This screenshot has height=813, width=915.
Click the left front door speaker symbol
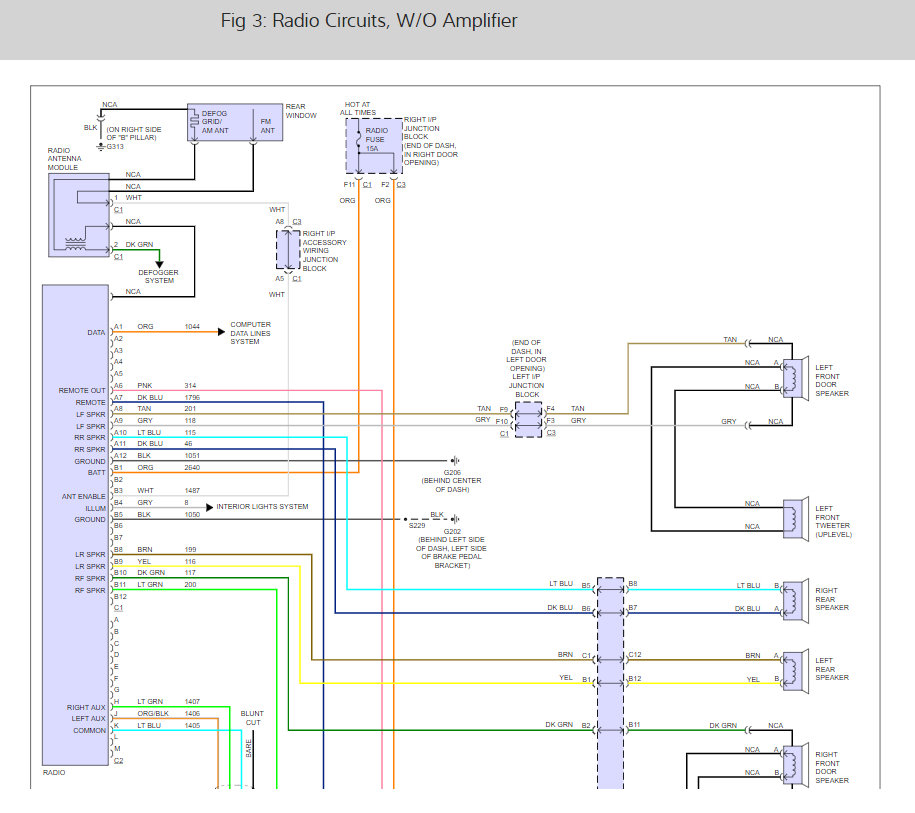pos(795,378)
